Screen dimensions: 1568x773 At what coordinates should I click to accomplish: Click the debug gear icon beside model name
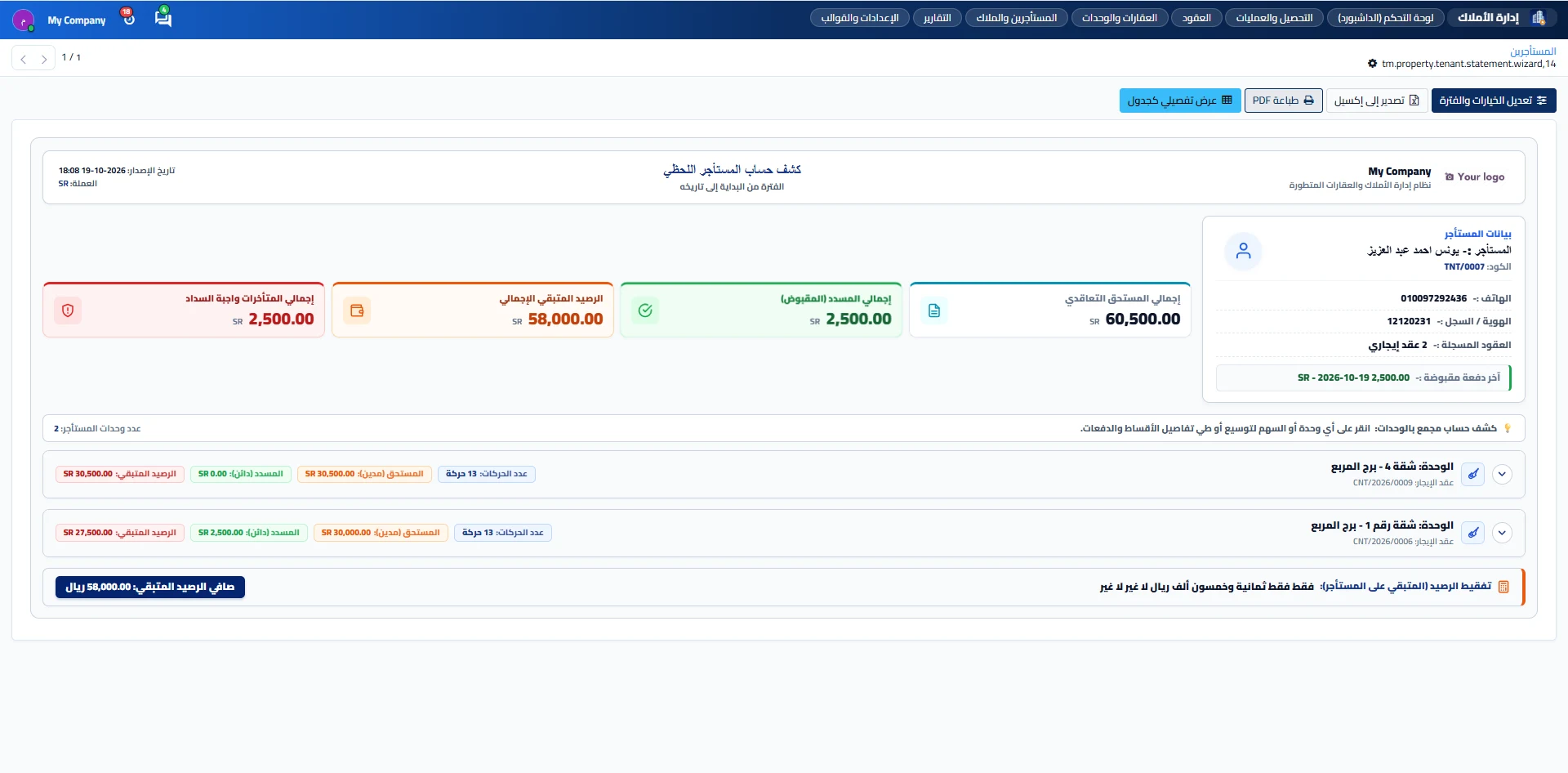(1373, 64)
